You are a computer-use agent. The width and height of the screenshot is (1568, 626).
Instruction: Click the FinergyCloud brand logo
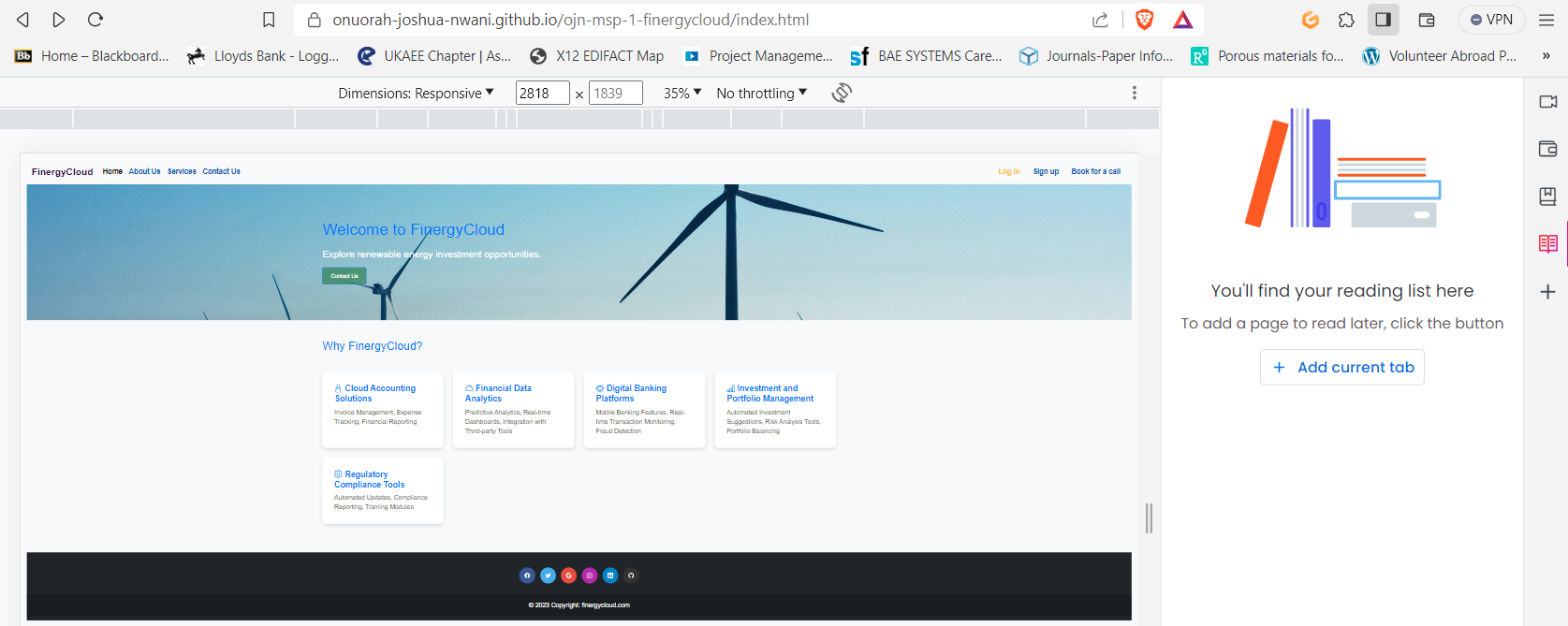point(63,172)
